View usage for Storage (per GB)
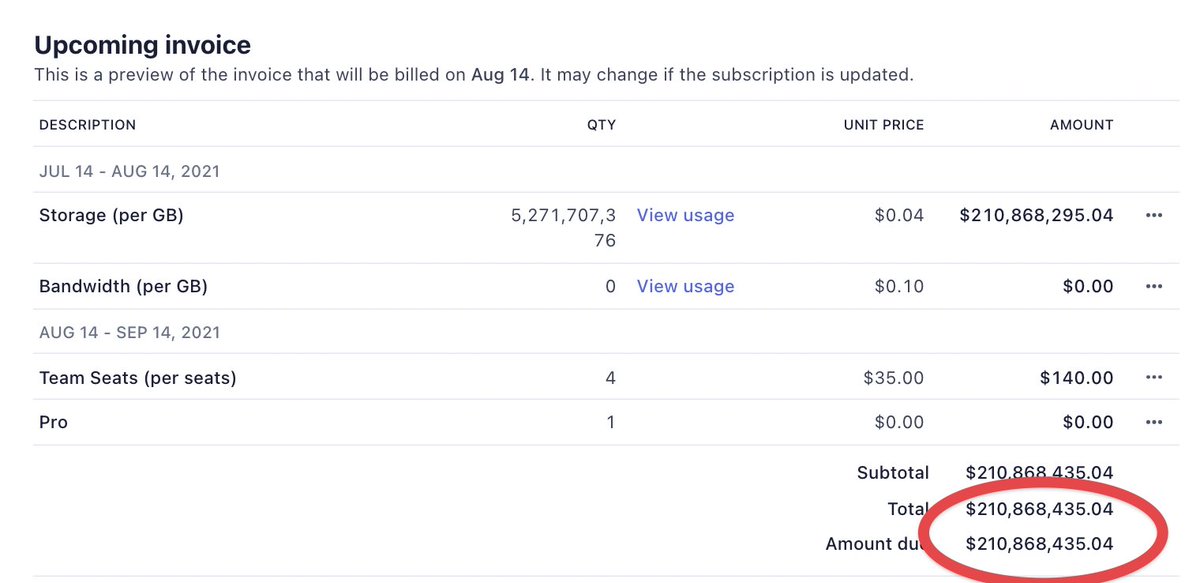This screenshot has width=1200, height=583. (x=685, y=215)
